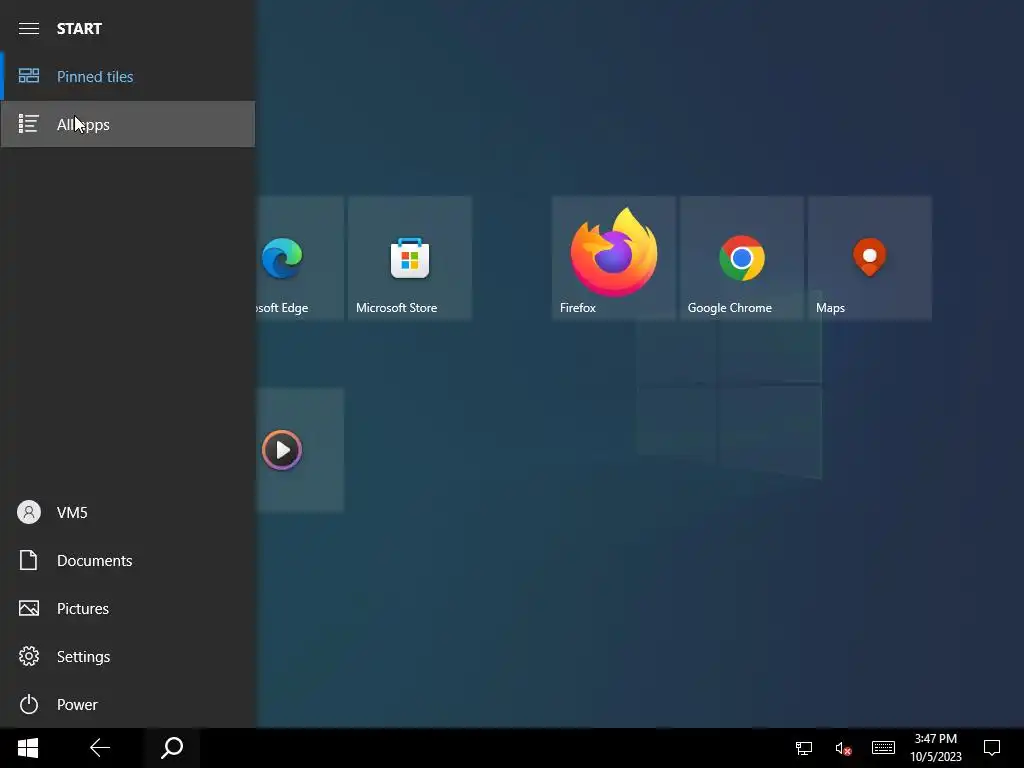
Task: Click the START heading text
Action: coord(79,29)
